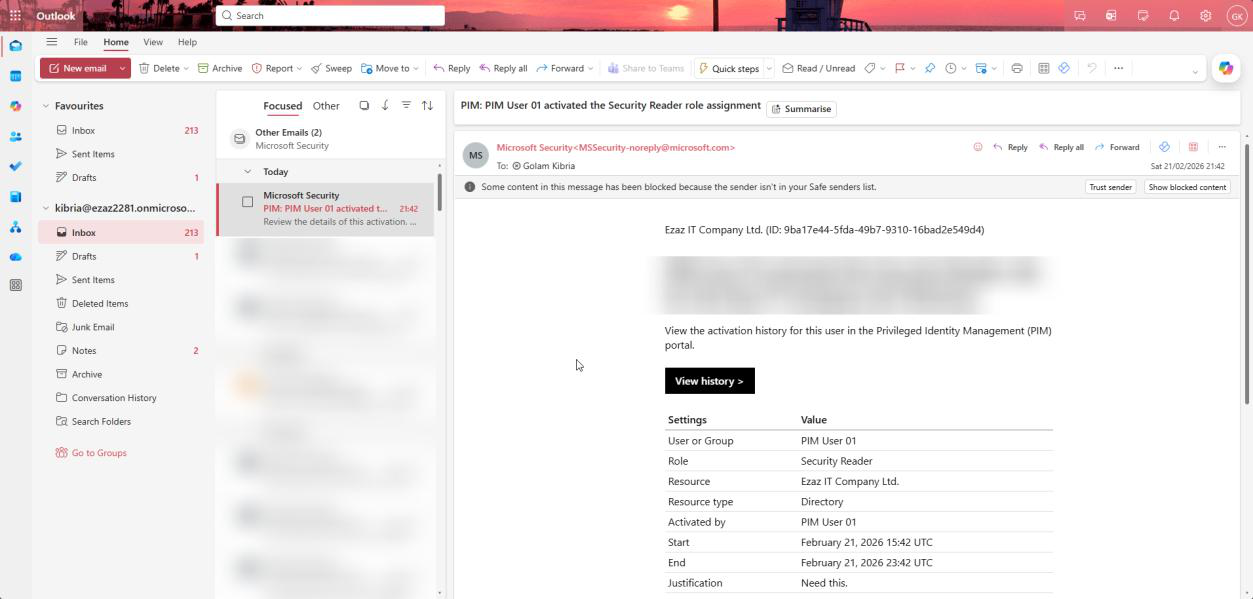The width and height of the screenshot is (1253, 599).
Task: Click the View history button in email
Action: point(710,381)
